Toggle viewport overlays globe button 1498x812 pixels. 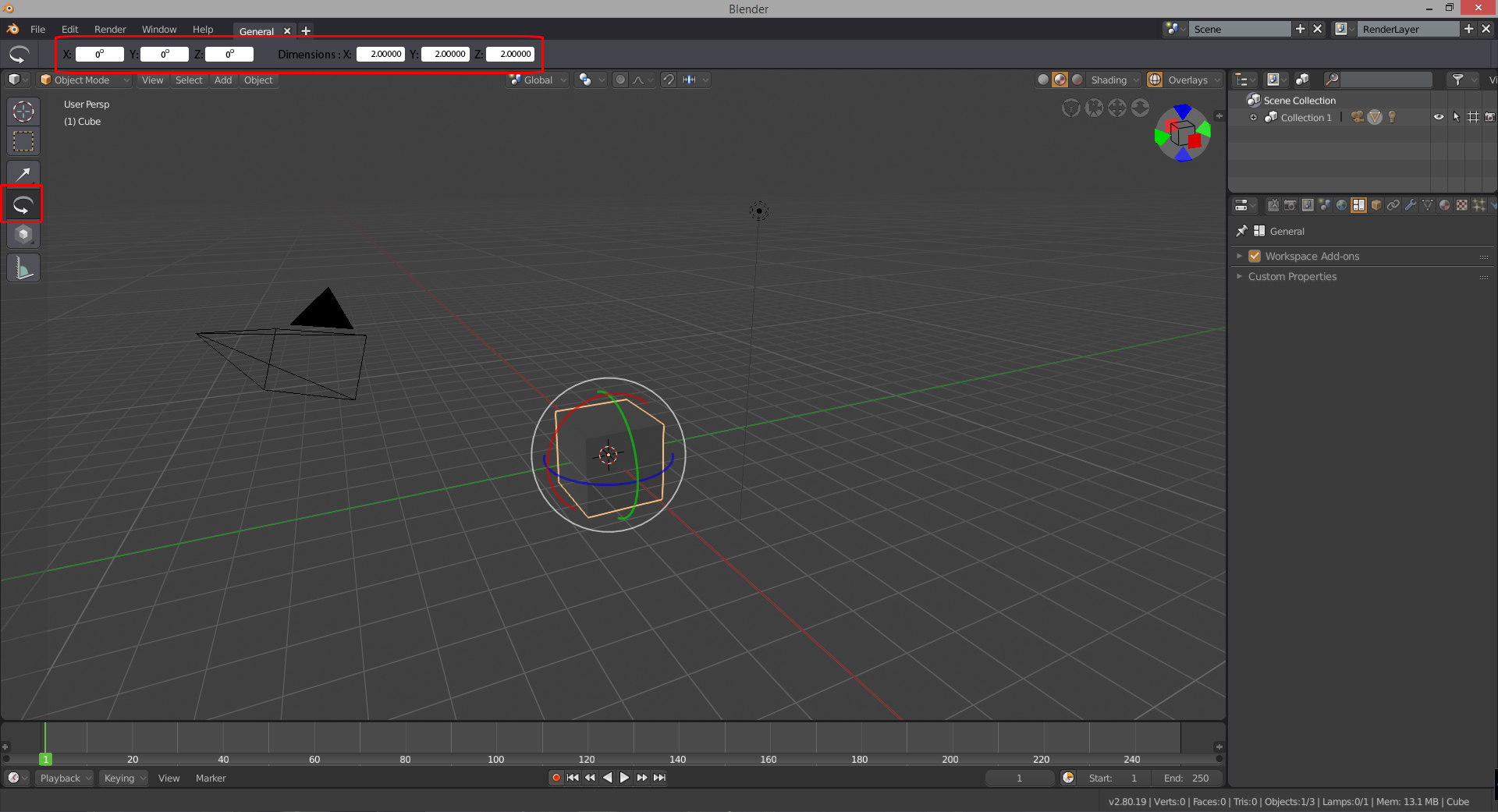1155,80
